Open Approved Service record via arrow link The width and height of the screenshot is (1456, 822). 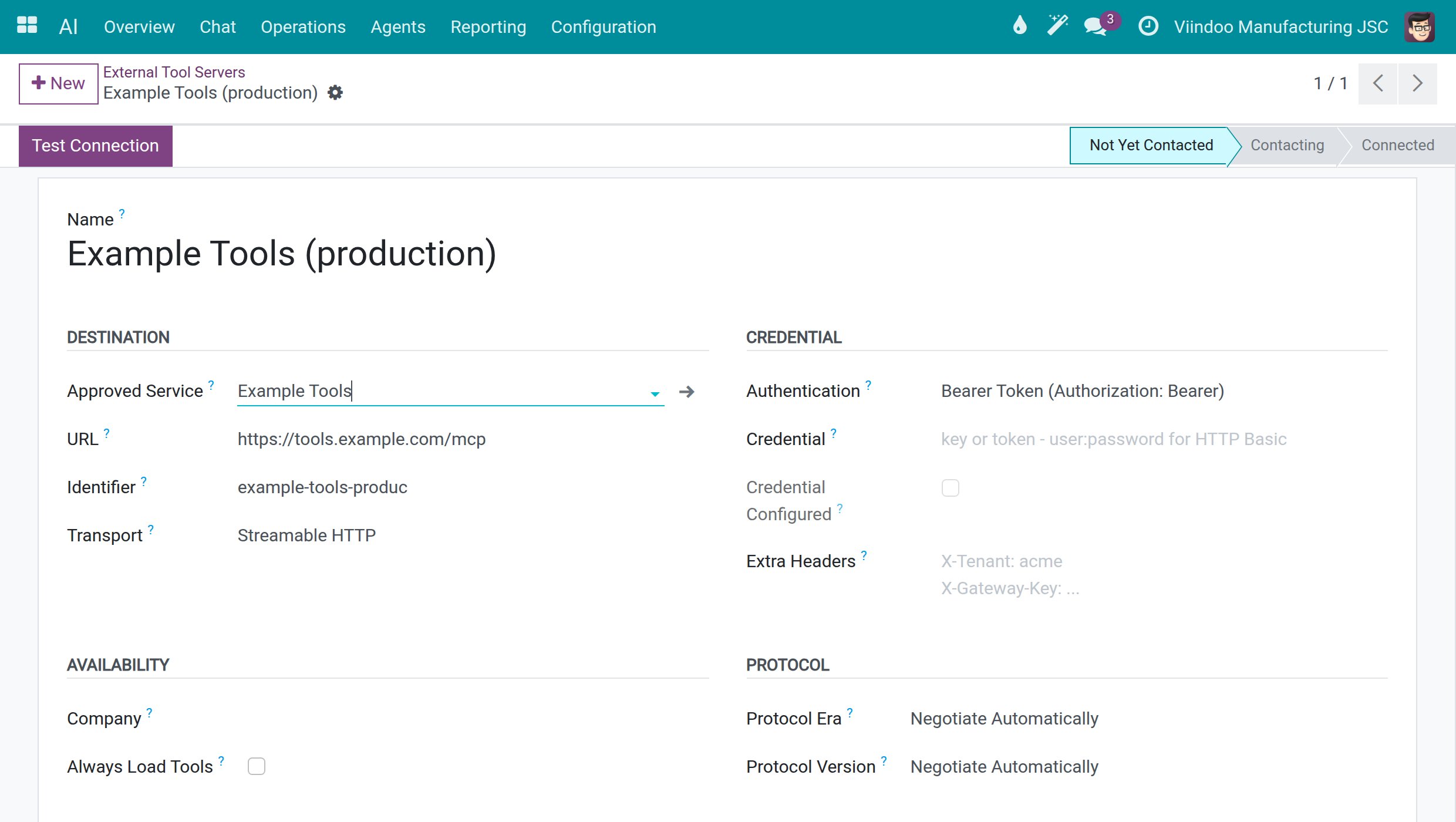pos(686,392)
